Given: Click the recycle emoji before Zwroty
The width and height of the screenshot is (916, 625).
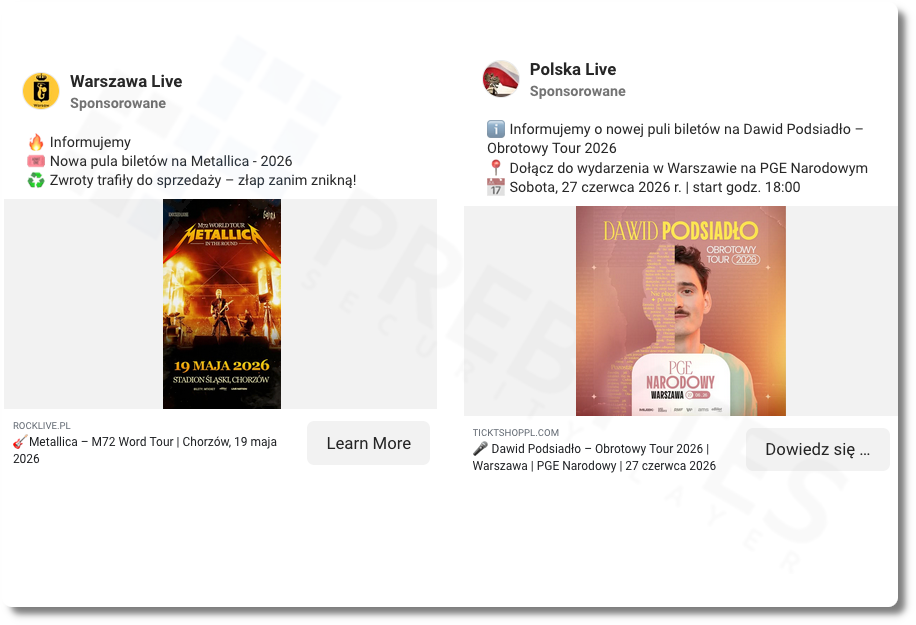Looking at the screenshot, I should pyautogui.click(x=36, y=180).
